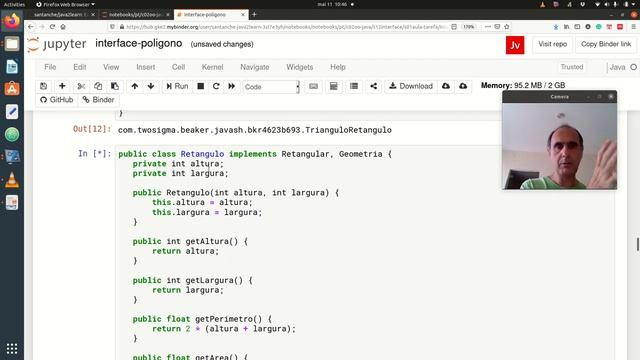Open the command palette keyboard icon
Screen dimensions: 640x360
[313, 86]
